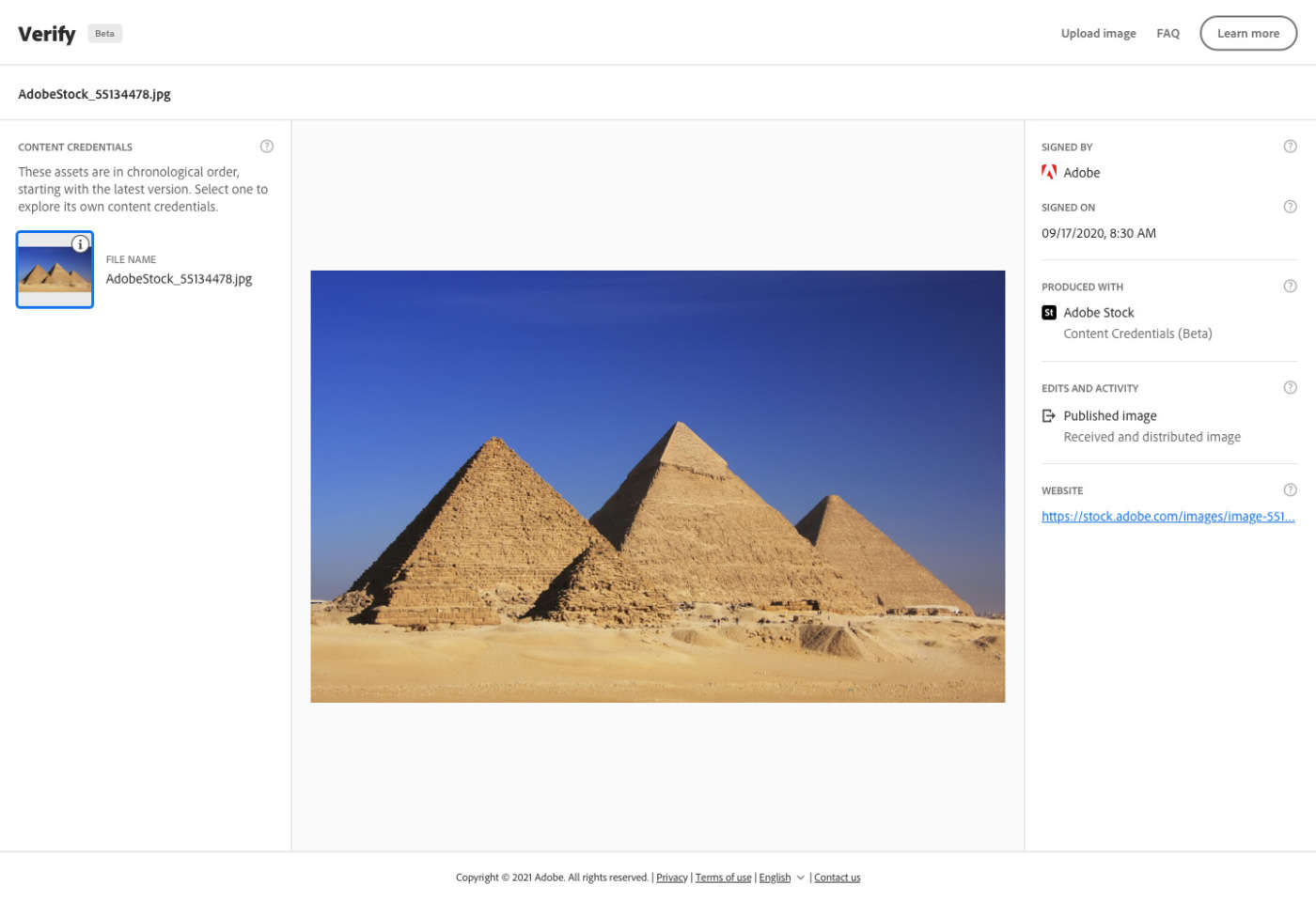
Task: Click the Learn more button
Action: pyautogui.click(x=1248, y=33)
